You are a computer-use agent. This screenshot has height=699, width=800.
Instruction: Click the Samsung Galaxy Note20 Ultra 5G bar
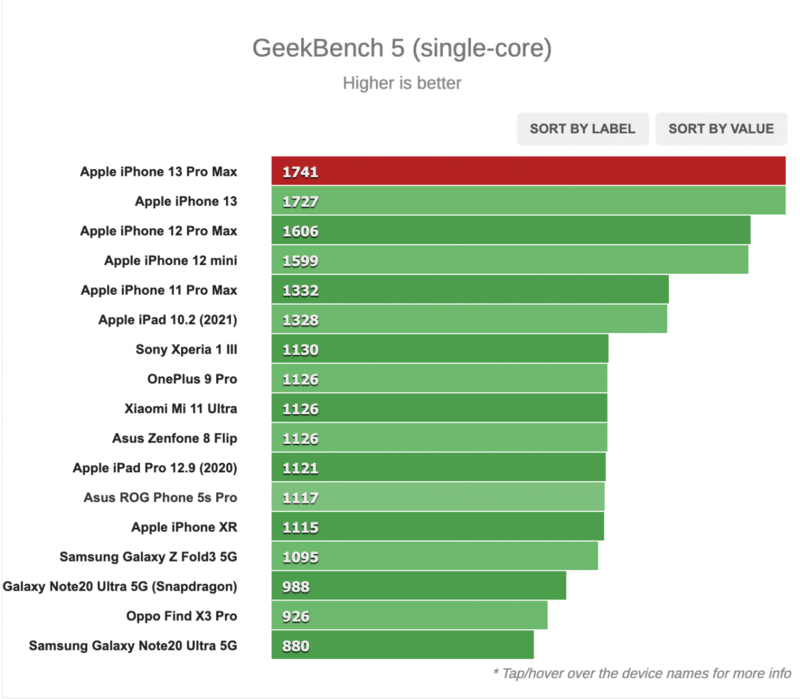click(400, 646)
